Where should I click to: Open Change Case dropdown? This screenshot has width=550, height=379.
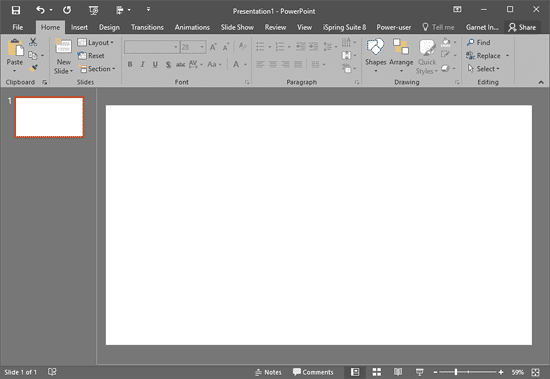214,65
